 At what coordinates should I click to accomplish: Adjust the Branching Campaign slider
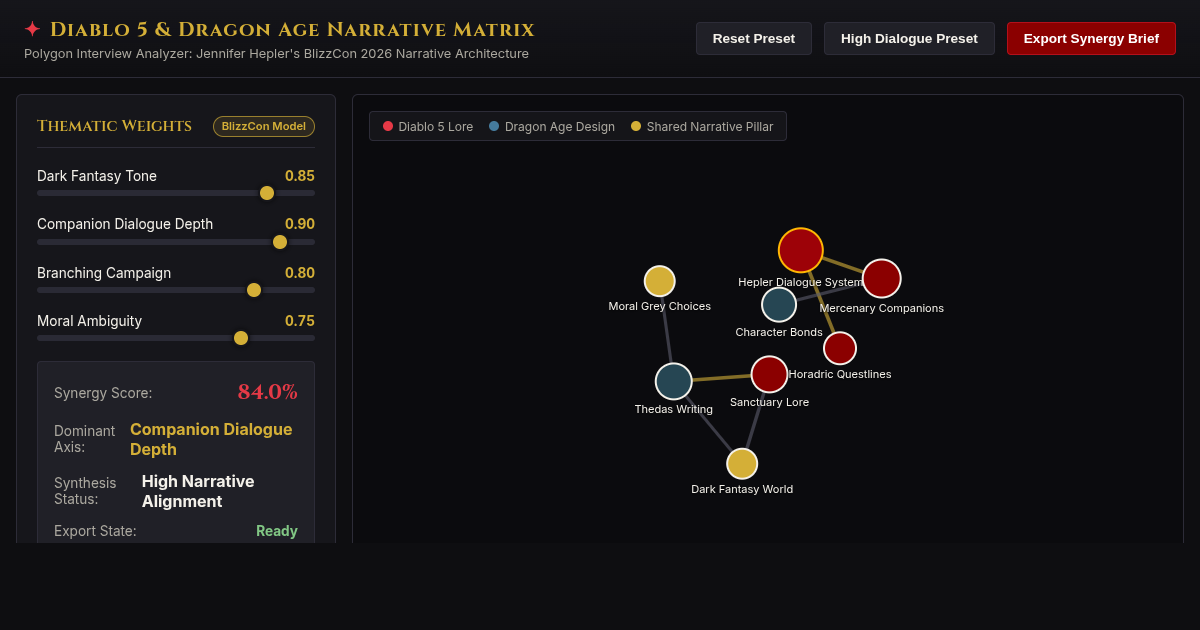(x=176, y=290)
